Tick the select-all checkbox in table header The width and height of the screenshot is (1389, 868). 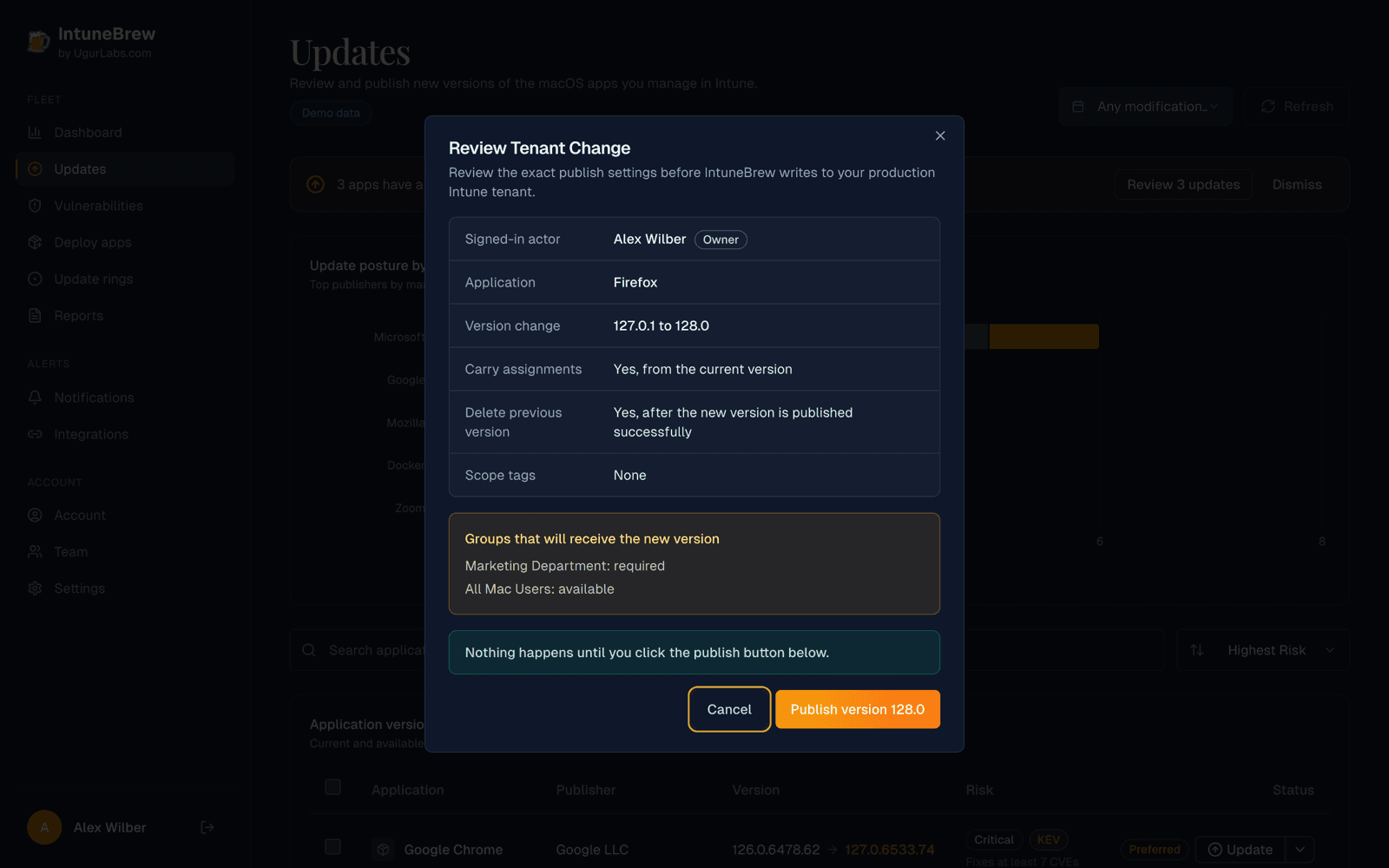[332, 787]
